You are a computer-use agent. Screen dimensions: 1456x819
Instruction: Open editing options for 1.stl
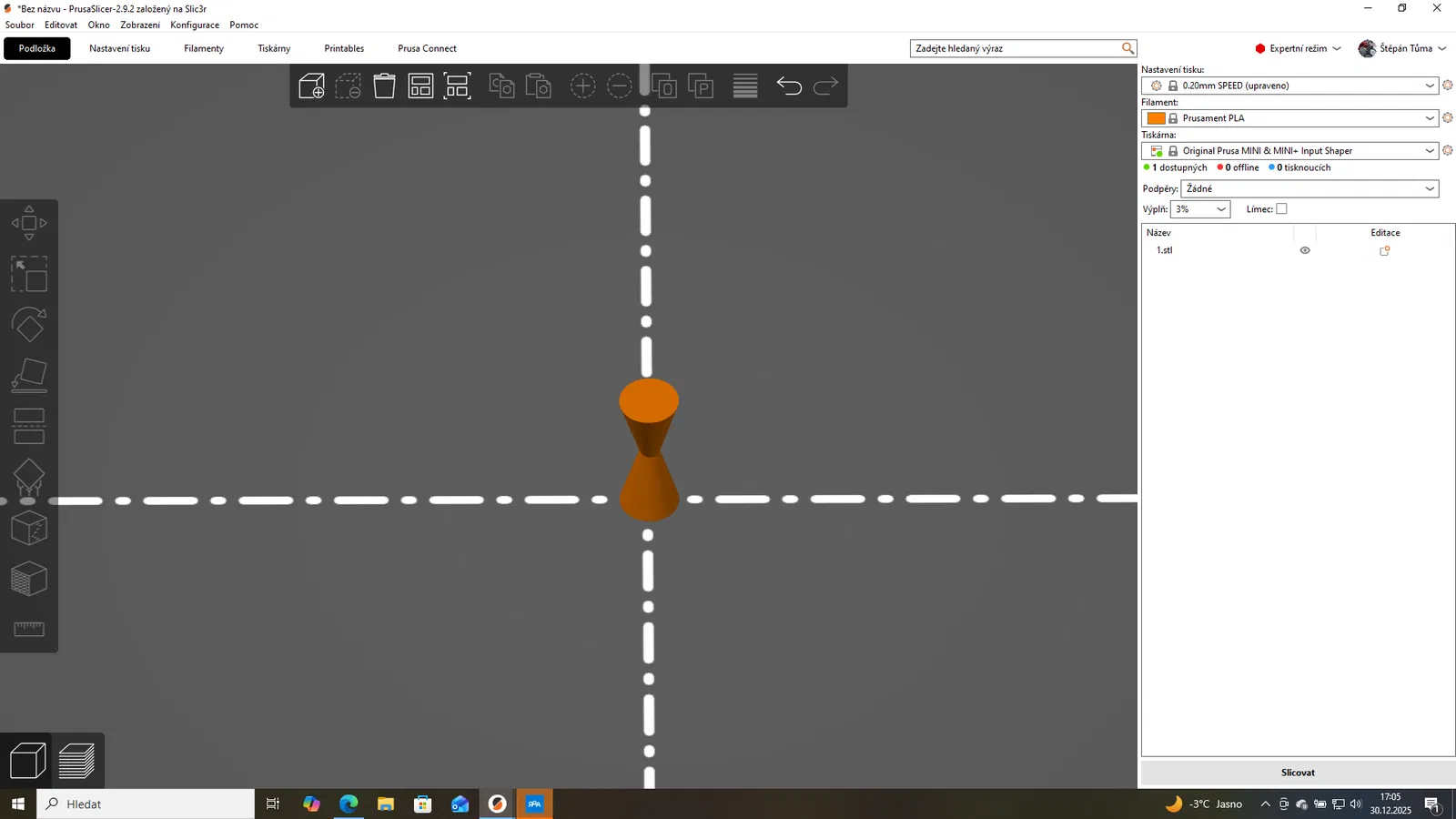1385,250
